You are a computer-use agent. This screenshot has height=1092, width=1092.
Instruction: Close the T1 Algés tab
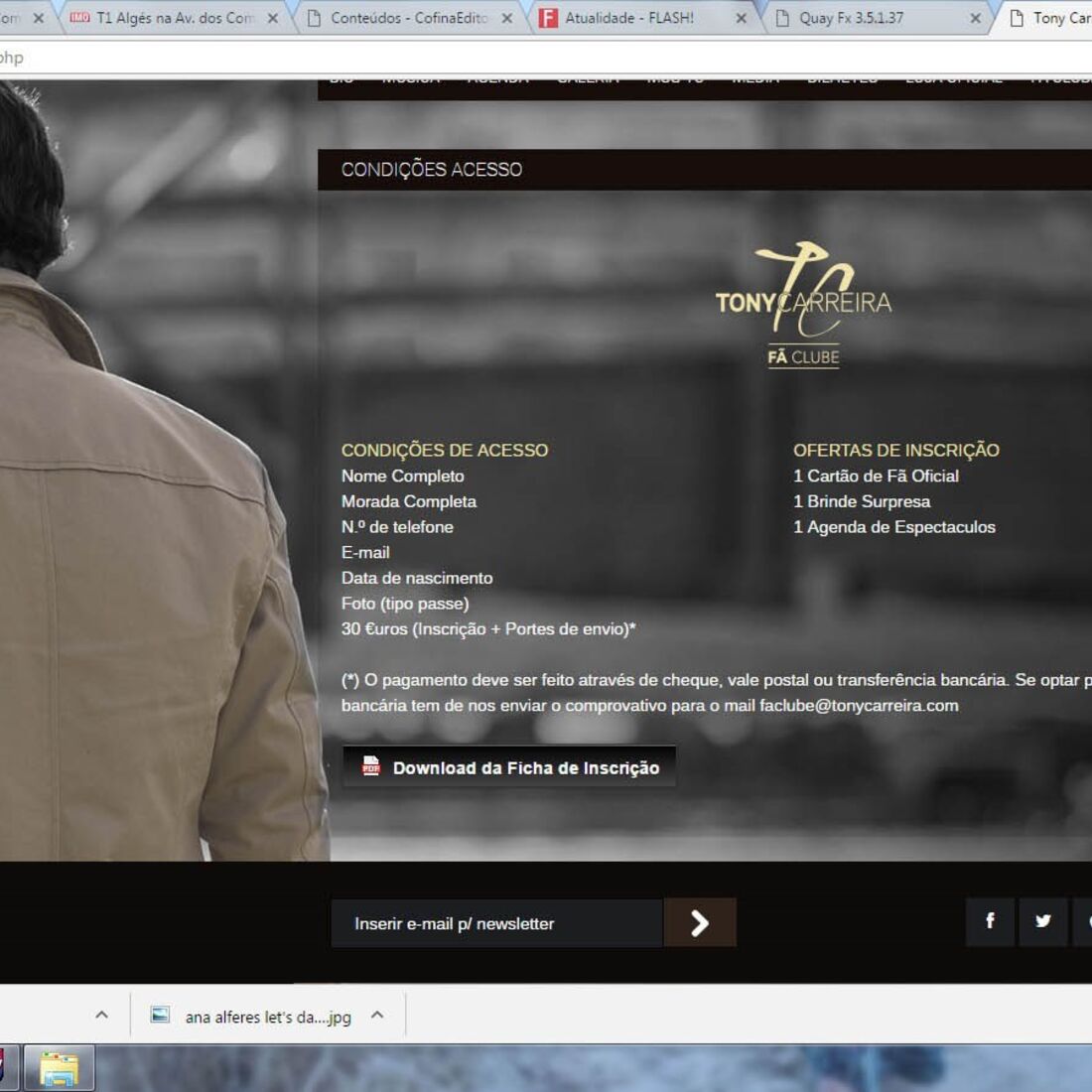click(x=273, y=18)
